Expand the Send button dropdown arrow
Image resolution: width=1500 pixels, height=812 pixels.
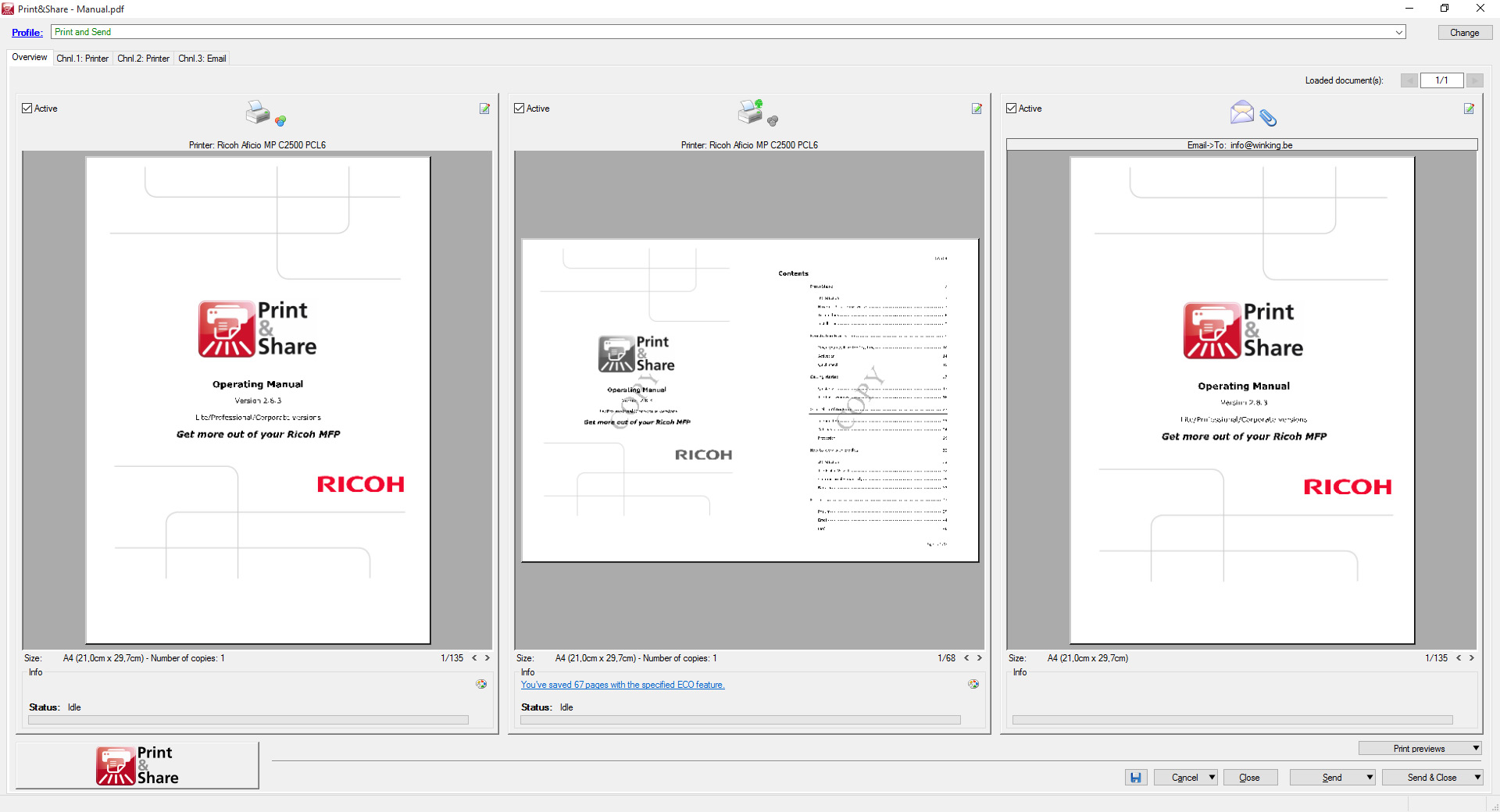pyautogui.click(x=1370, y=777)
